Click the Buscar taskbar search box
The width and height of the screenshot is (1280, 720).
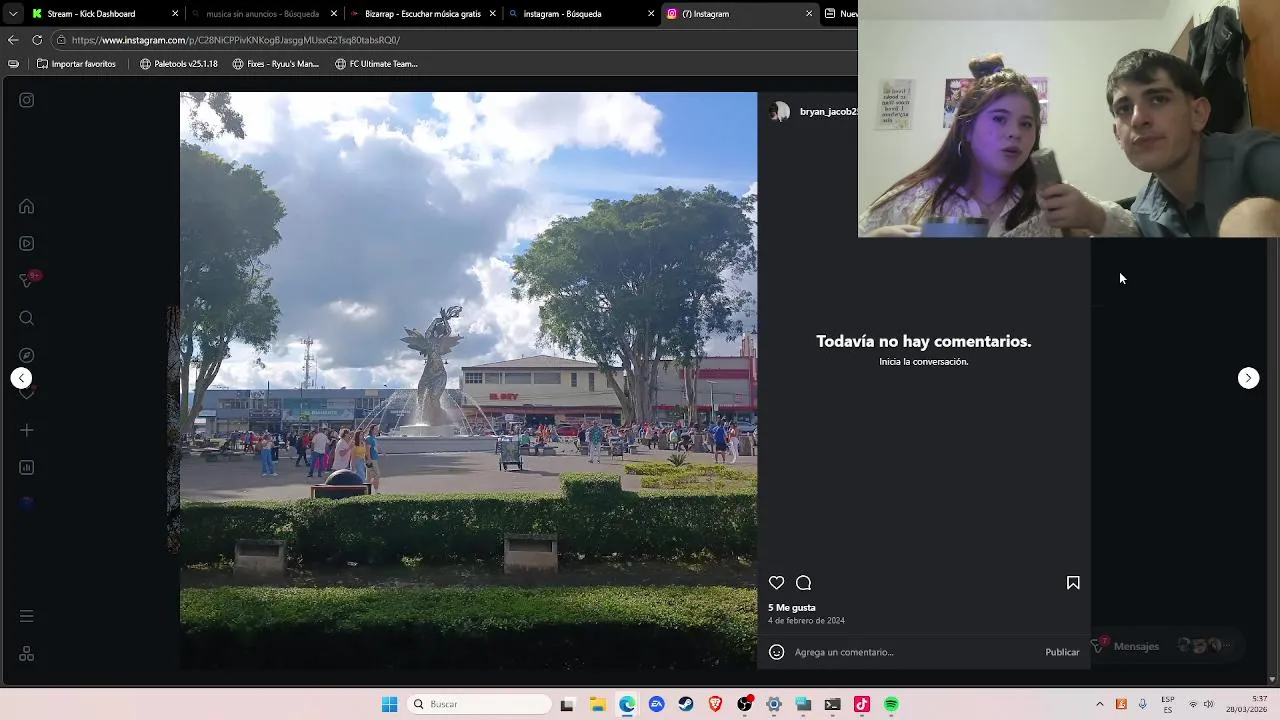pos(480,704)
